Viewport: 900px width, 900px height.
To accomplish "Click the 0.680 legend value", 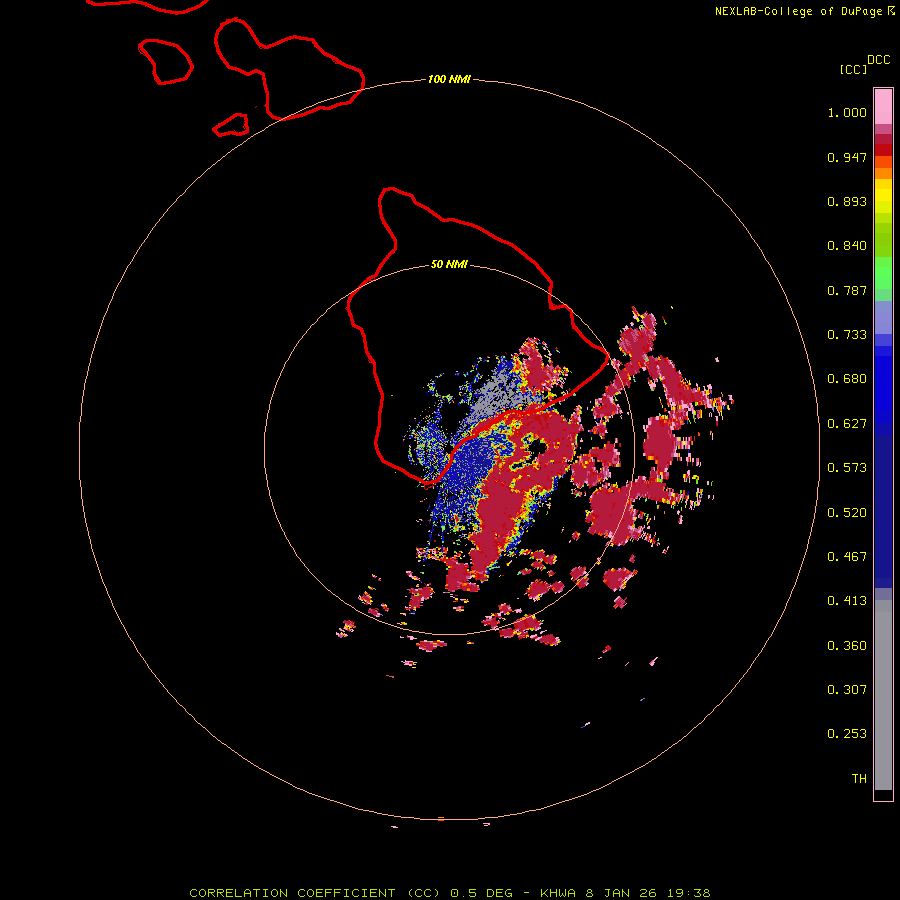I will click(847, 379).
